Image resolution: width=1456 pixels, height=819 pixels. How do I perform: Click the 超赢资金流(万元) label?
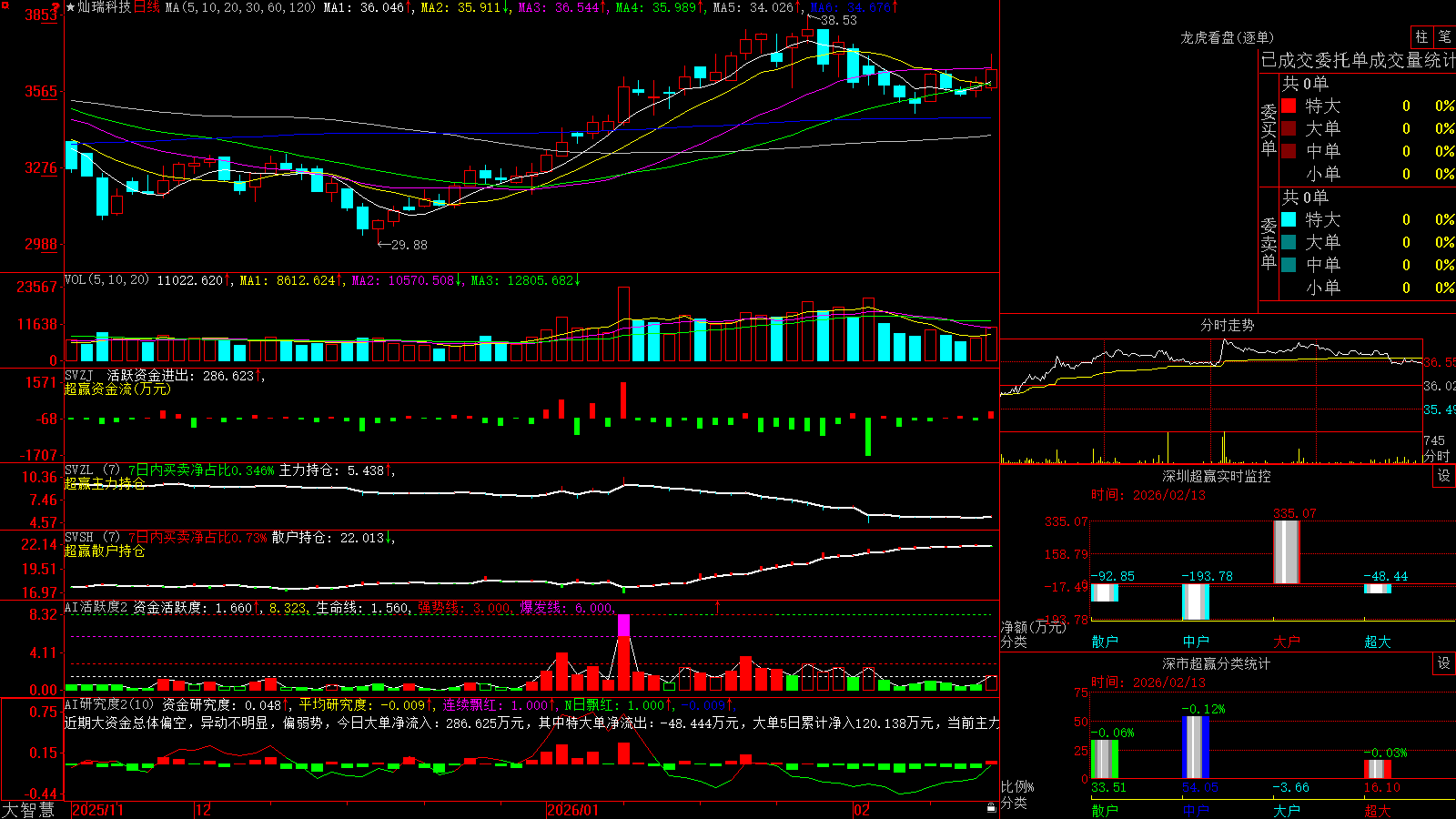click(117, 389)
